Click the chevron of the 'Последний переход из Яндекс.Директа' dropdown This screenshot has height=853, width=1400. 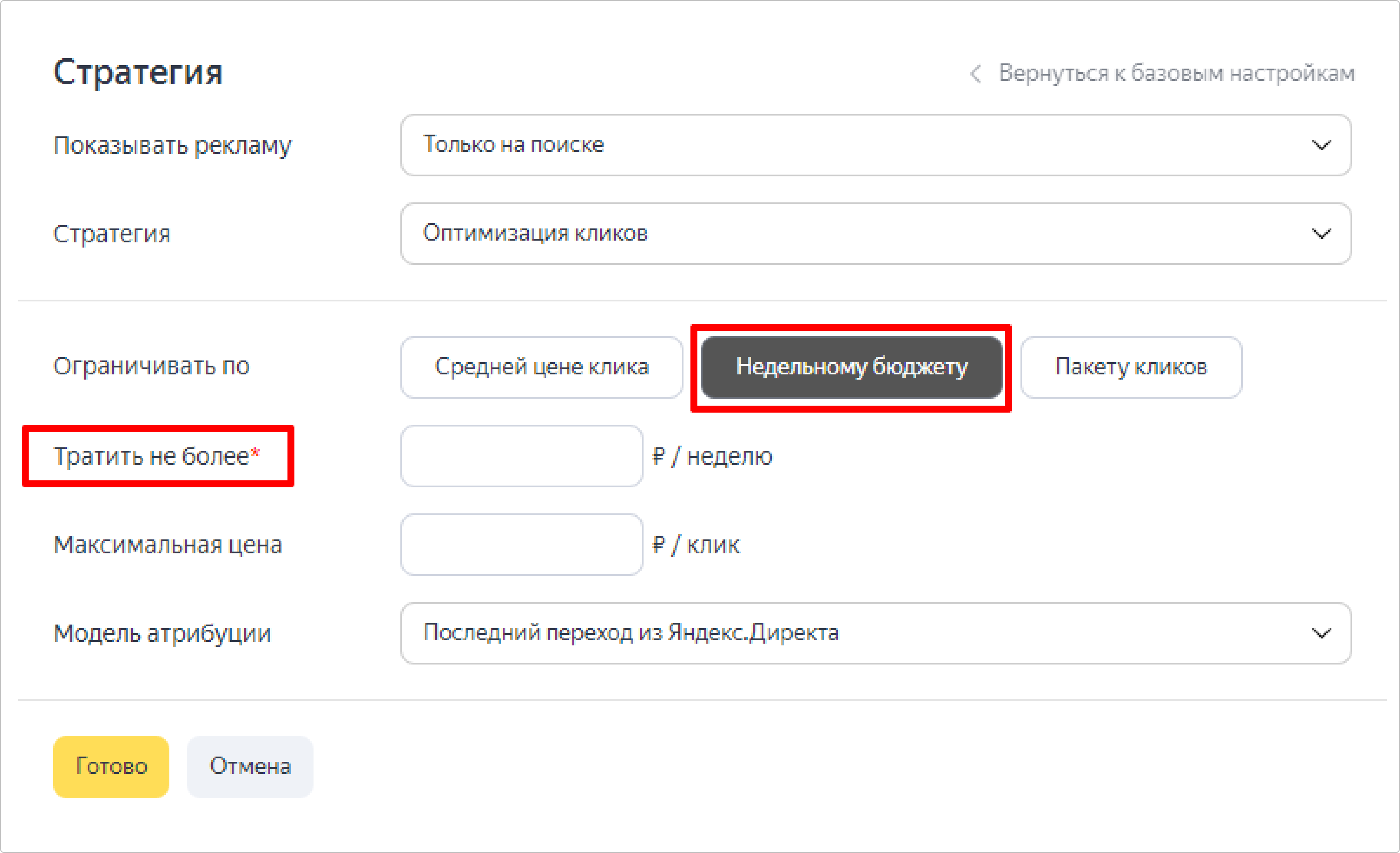(x=1321, y=633)
